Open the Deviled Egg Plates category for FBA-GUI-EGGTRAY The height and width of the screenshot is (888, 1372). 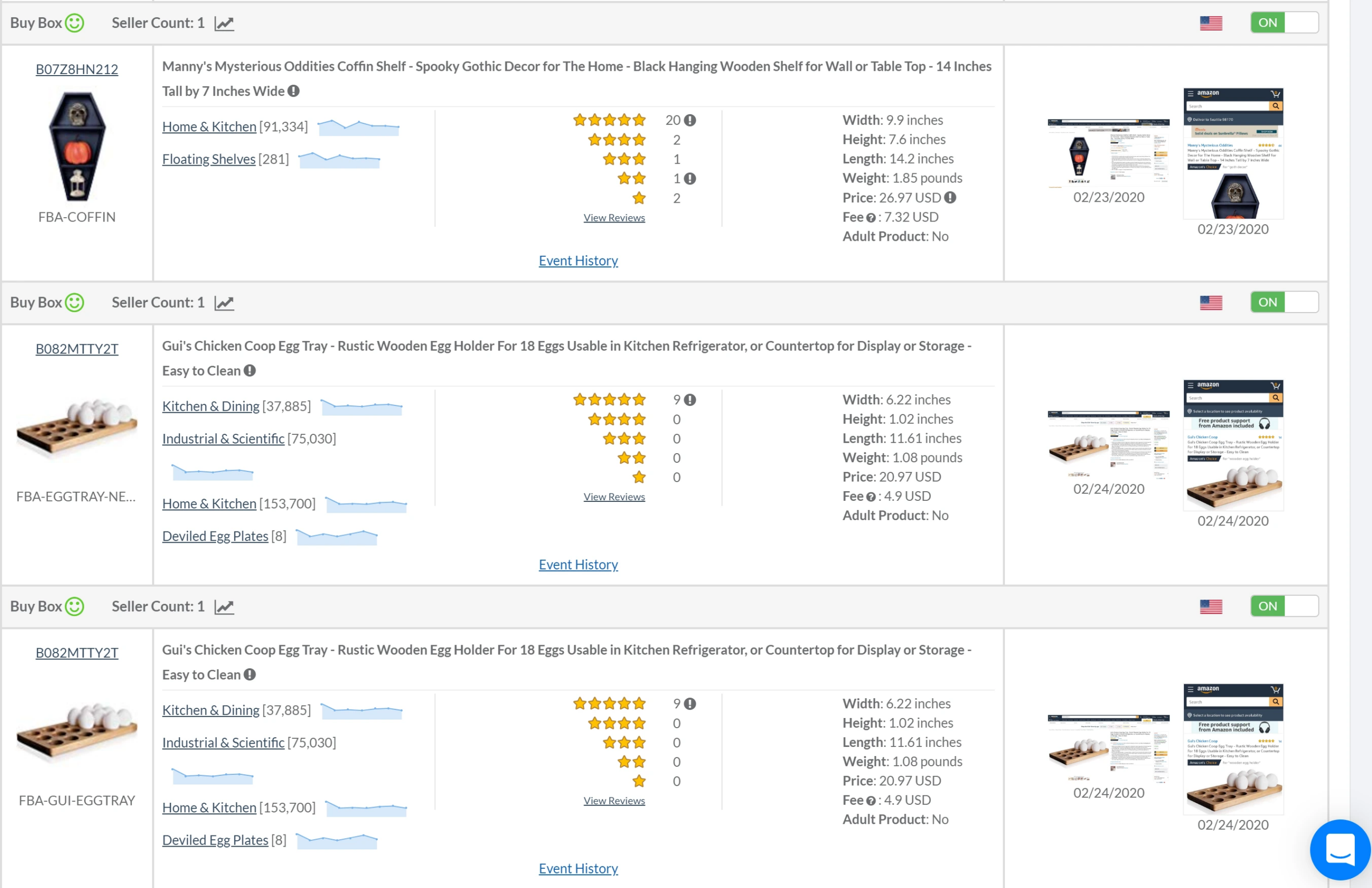(215, 840)
